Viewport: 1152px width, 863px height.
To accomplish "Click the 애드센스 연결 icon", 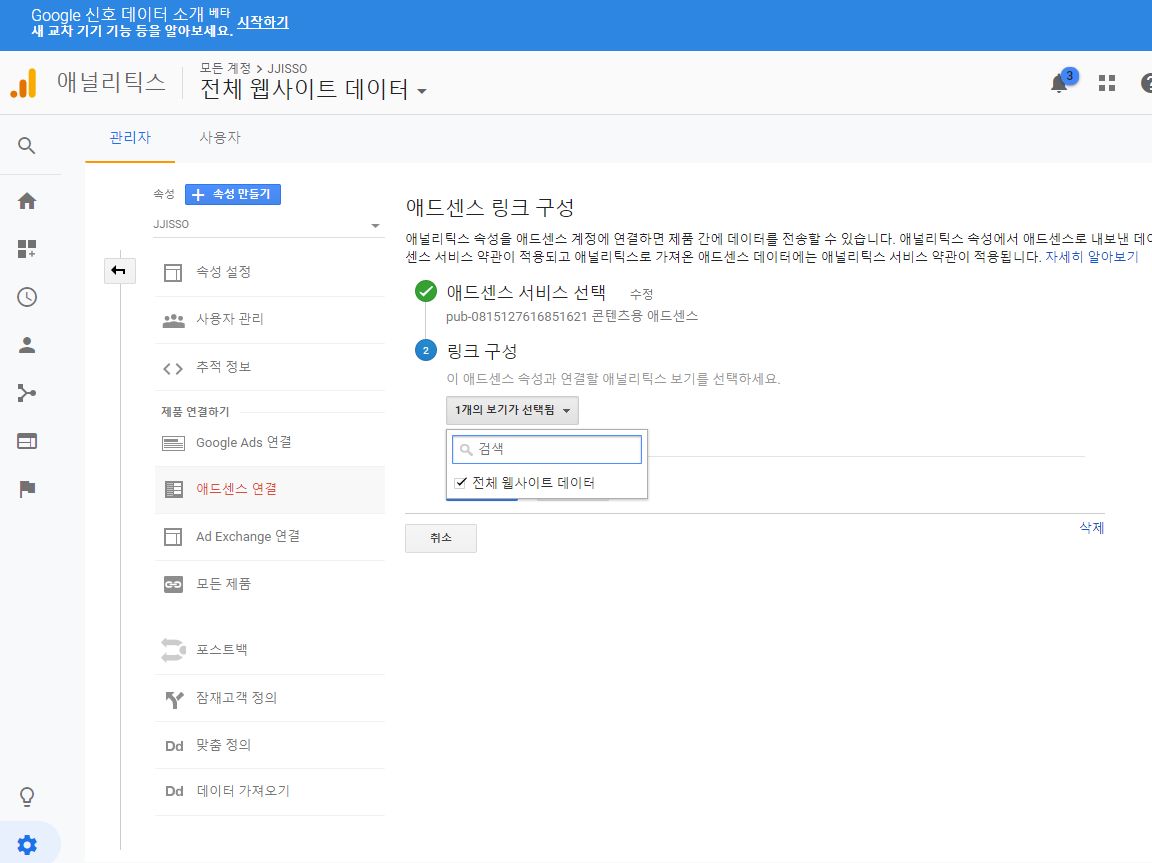I will [x=173, y=489].
